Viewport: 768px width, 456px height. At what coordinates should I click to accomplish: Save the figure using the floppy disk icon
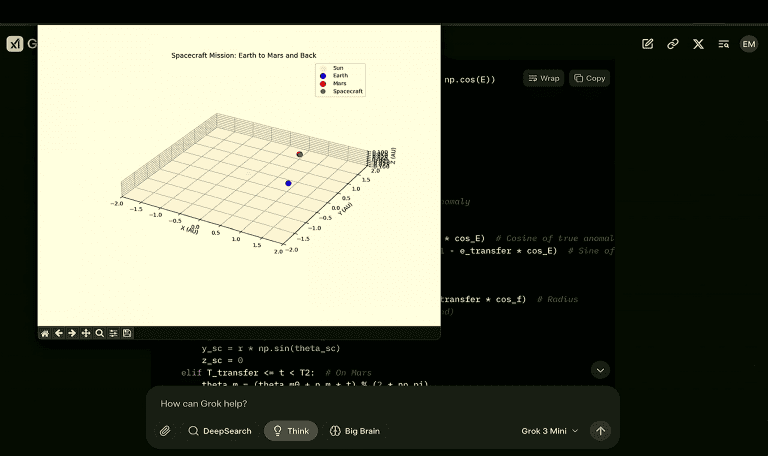tap(127, 333)
